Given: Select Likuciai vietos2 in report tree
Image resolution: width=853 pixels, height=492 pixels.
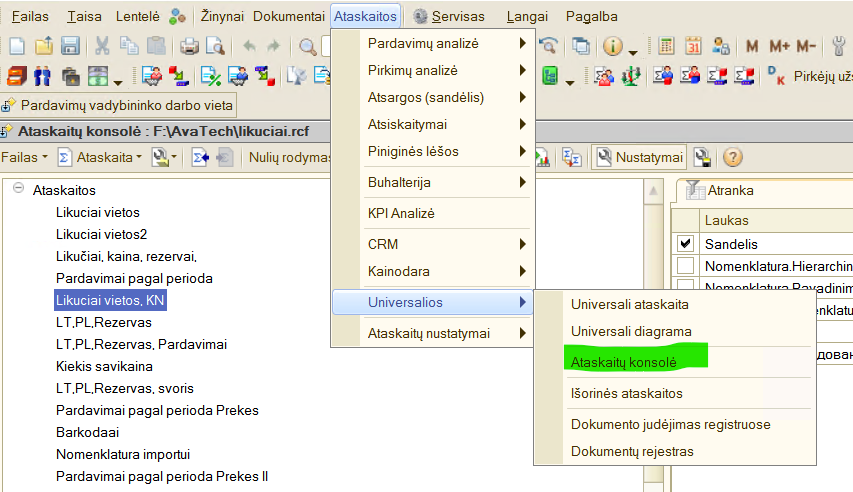Looking at the screenshot, I should click(x=101, y=234).
